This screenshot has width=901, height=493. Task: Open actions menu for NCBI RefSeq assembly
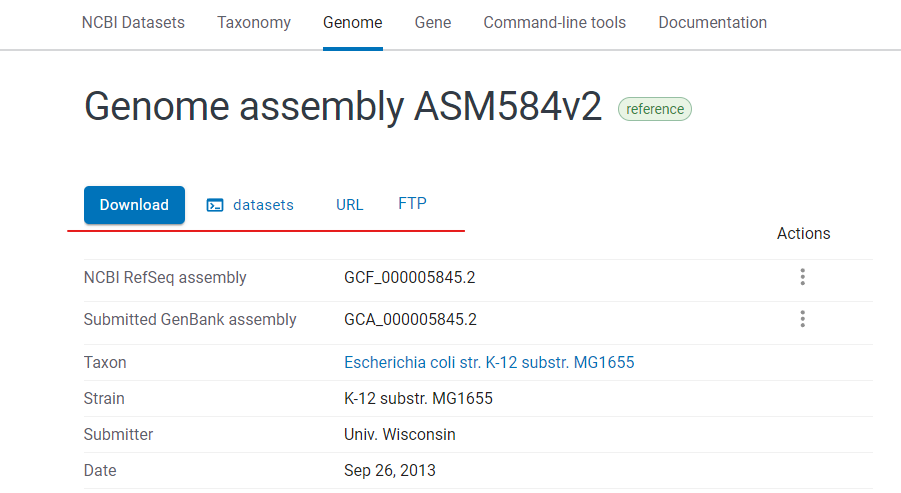pos(803,277)
